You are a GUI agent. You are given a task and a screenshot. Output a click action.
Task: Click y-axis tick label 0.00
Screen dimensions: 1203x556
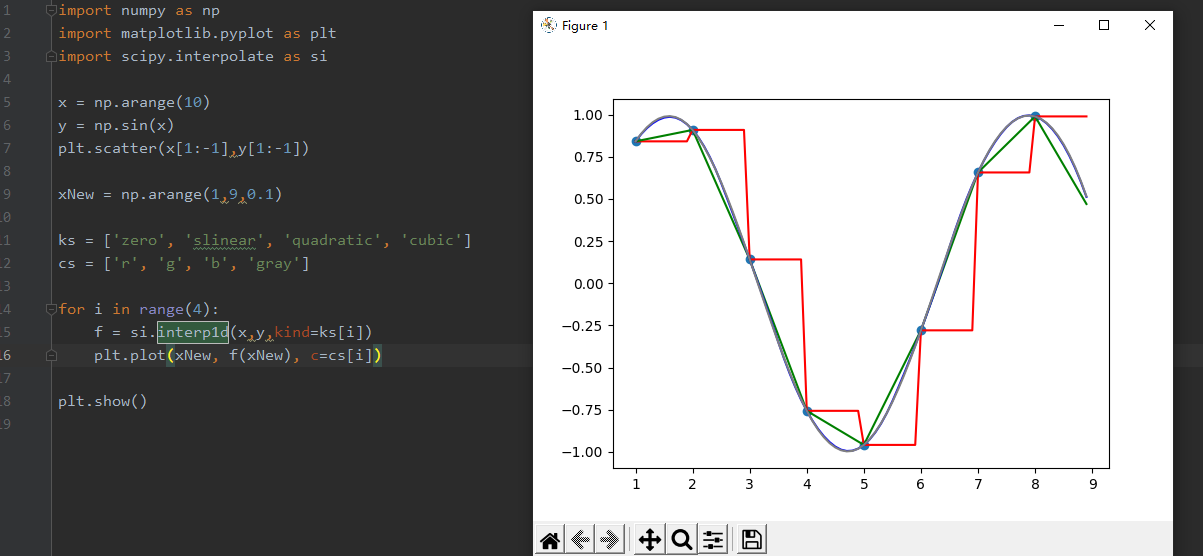[587, 283]
